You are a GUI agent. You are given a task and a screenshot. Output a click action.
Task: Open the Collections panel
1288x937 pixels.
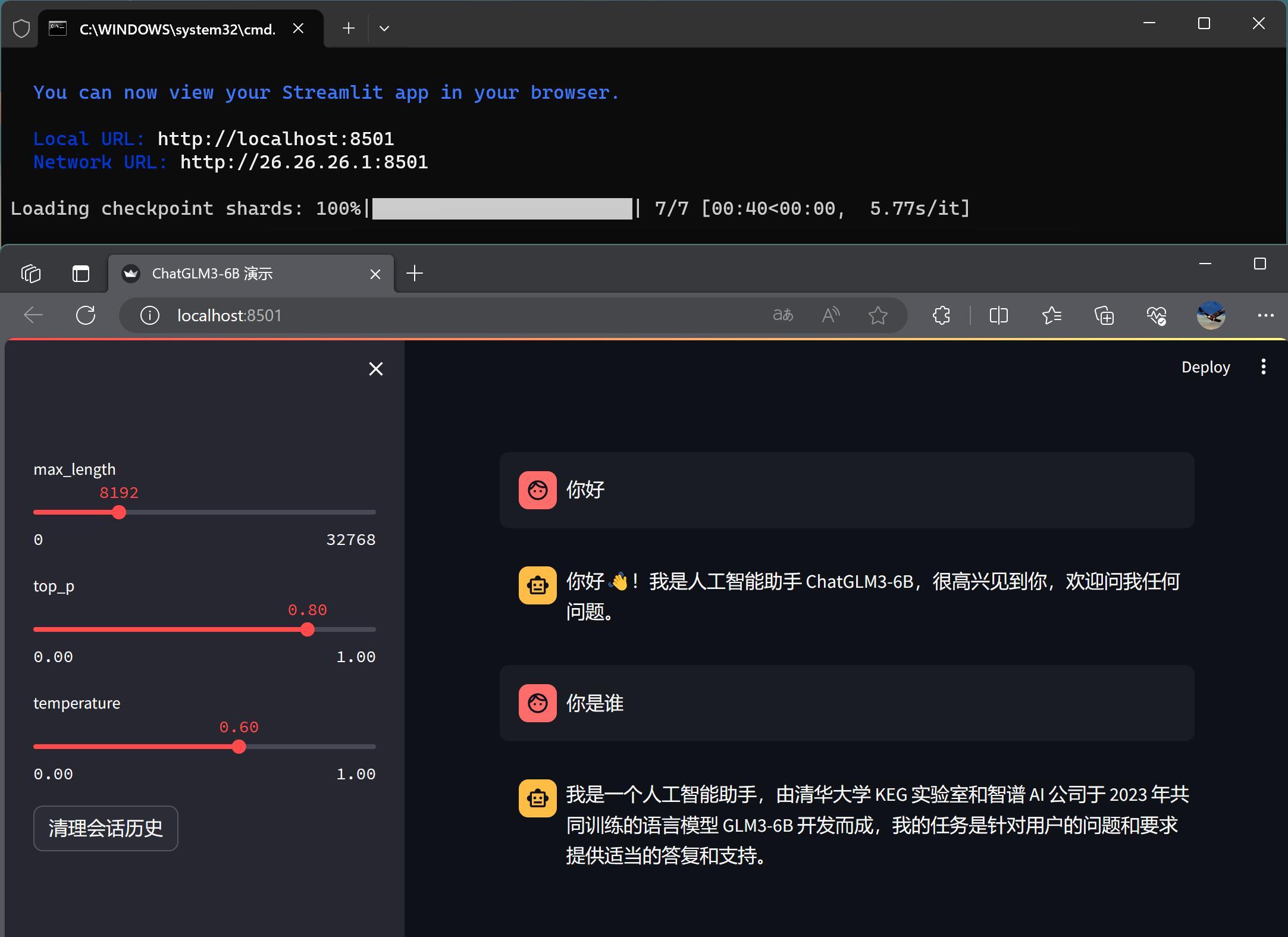[x=1104, y=315]
